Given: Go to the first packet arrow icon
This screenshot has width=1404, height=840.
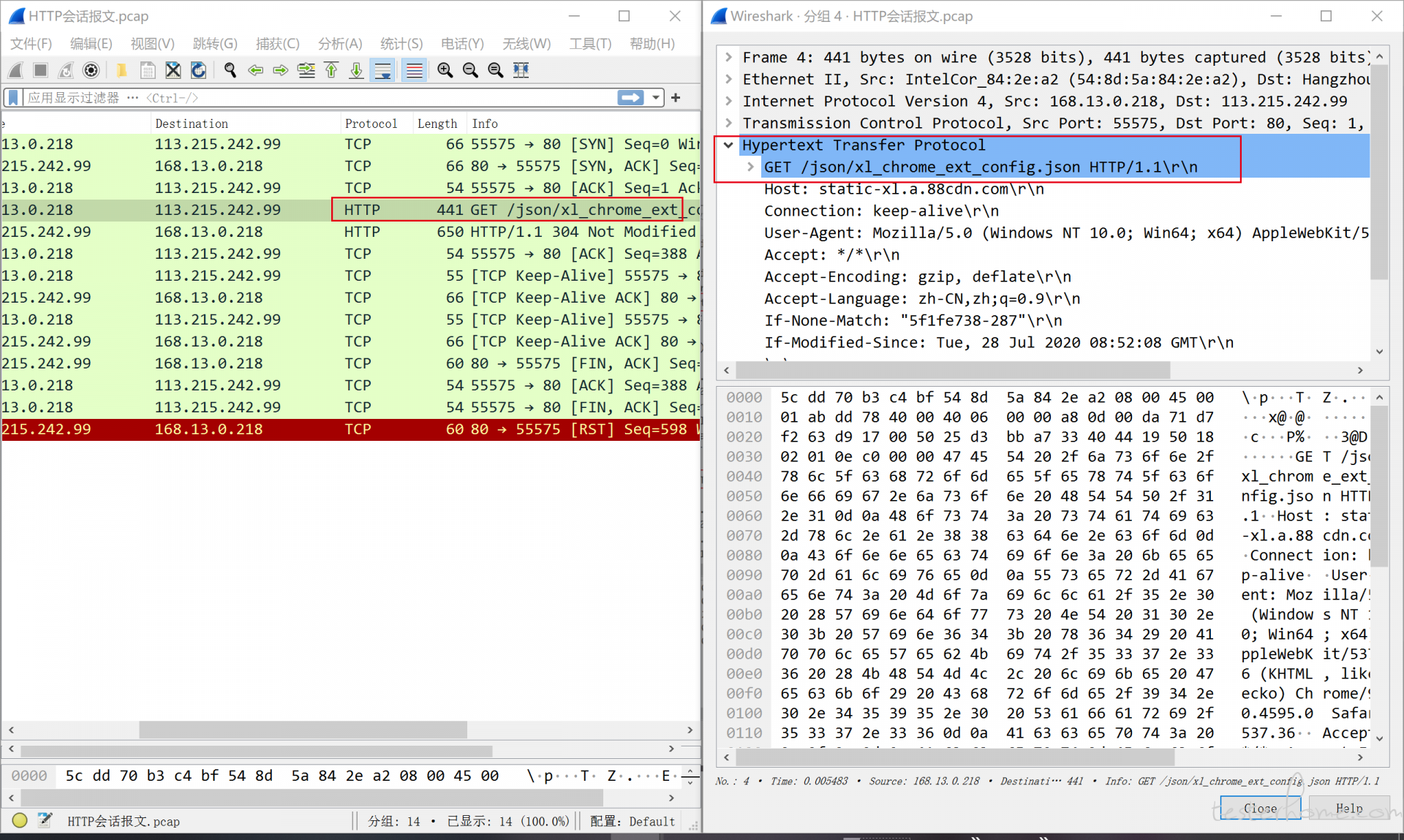Looking at the screenshot, I should click(x=331, y=70).
